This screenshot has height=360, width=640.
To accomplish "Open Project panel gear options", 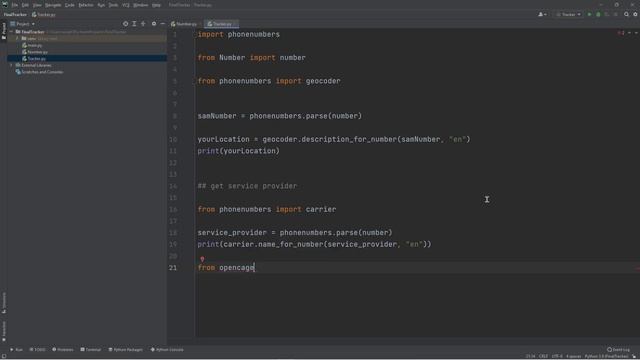I will pos(154,24).
